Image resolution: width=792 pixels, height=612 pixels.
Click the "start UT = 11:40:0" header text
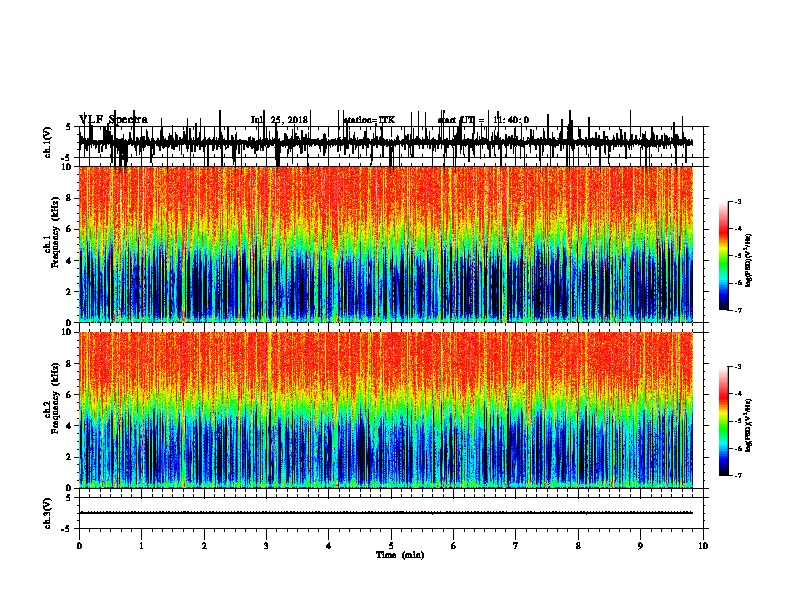point(483,120)
